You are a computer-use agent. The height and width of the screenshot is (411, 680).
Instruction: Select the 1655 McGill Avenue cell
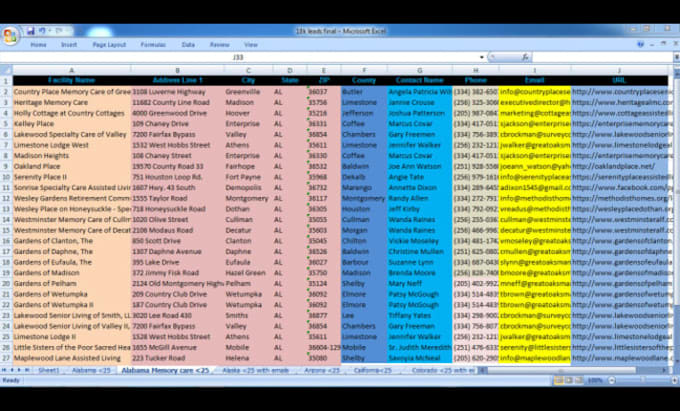tap(177, 347)
